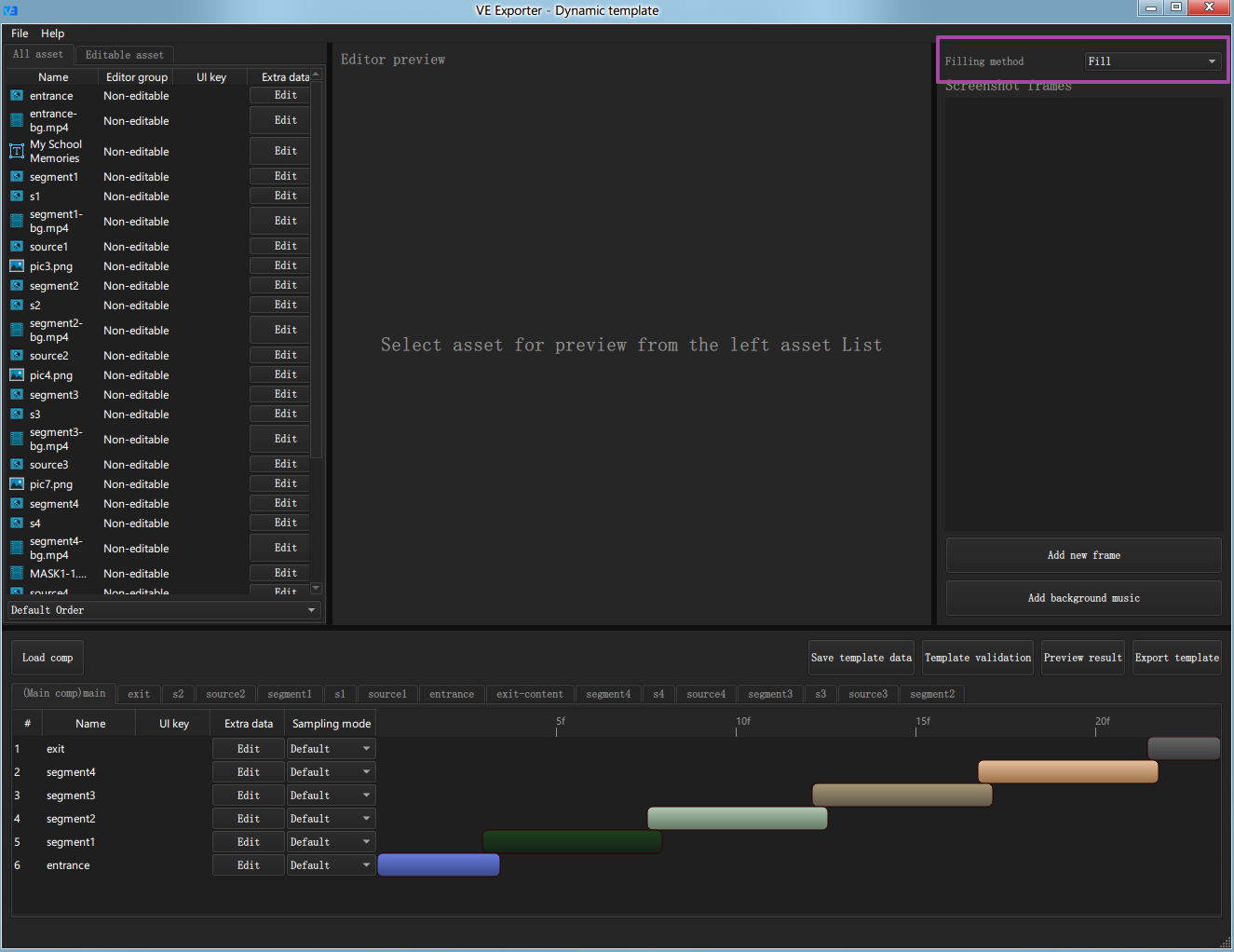
Task: Click the pic7.png image icon
Action: point(17,484)
